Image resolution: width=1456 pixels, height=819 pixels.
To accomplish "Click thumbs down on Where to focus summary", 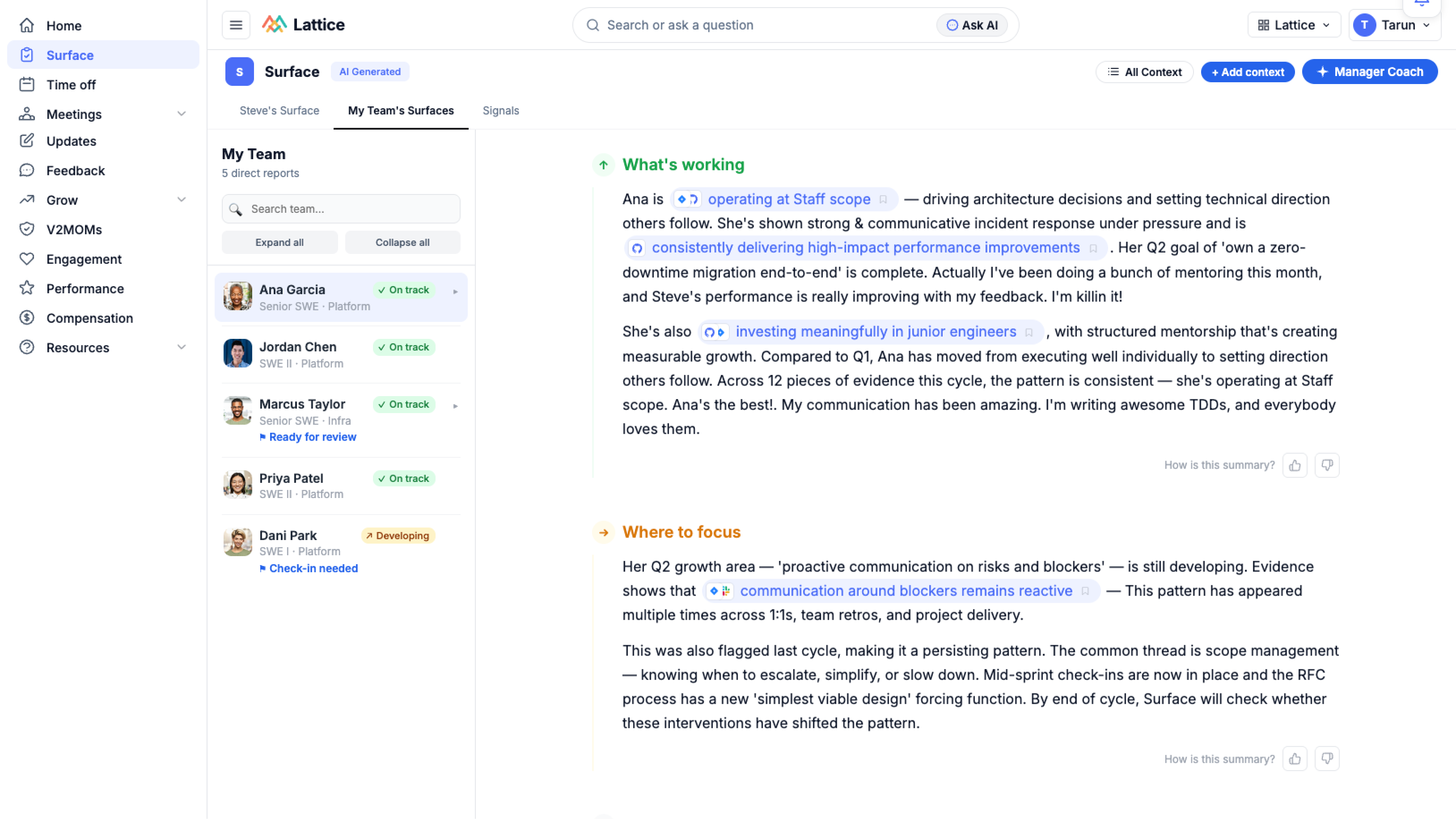I will click(1327, 759).
